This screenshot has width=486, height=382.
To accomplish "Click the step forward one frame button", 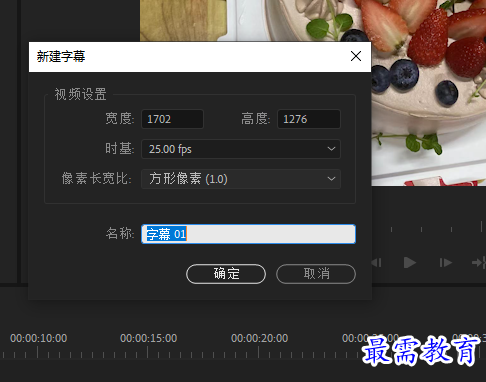I will pos(445,263).
